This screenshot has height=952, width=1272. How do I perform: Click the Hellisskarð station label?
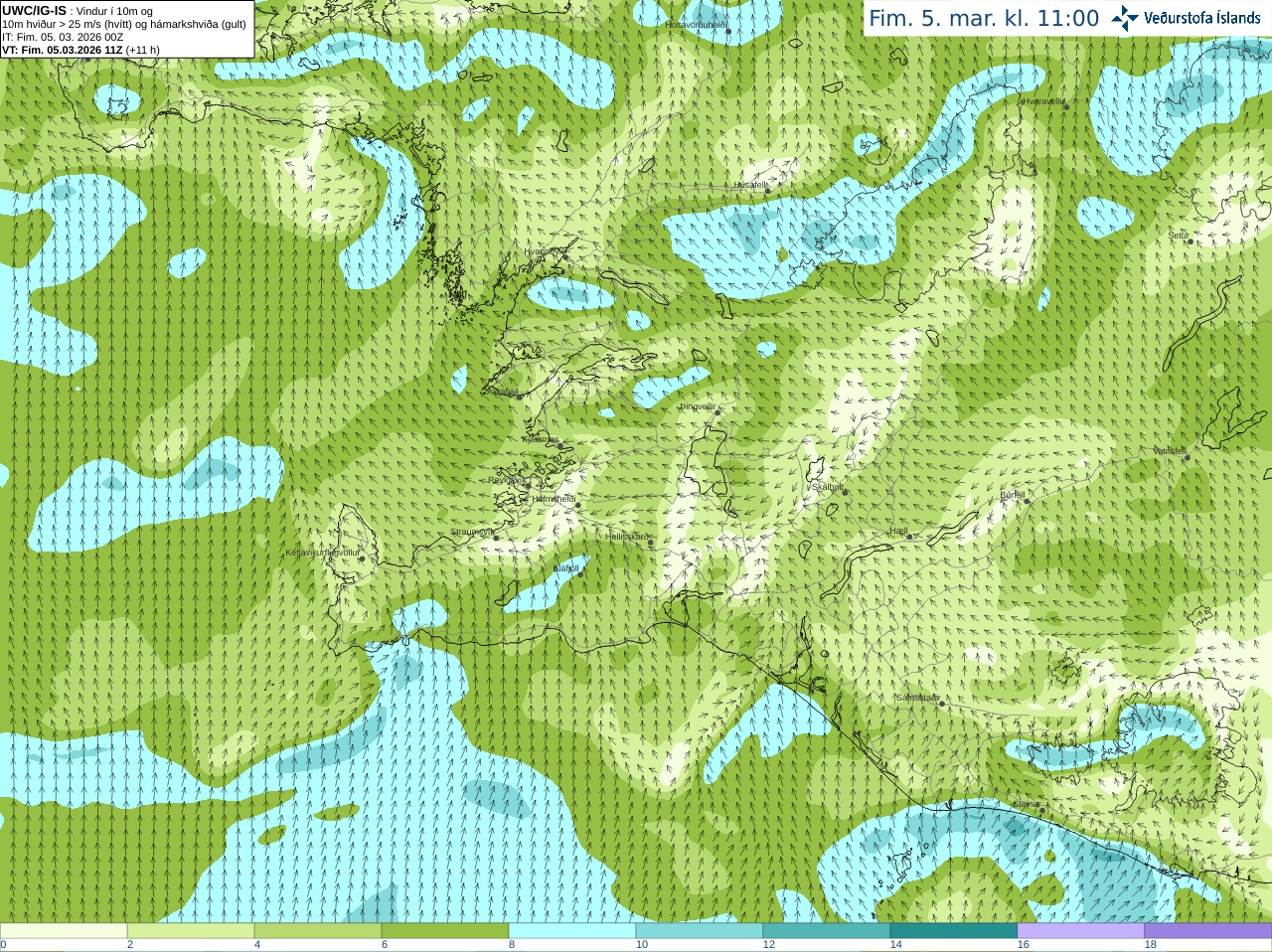point(627,537)
